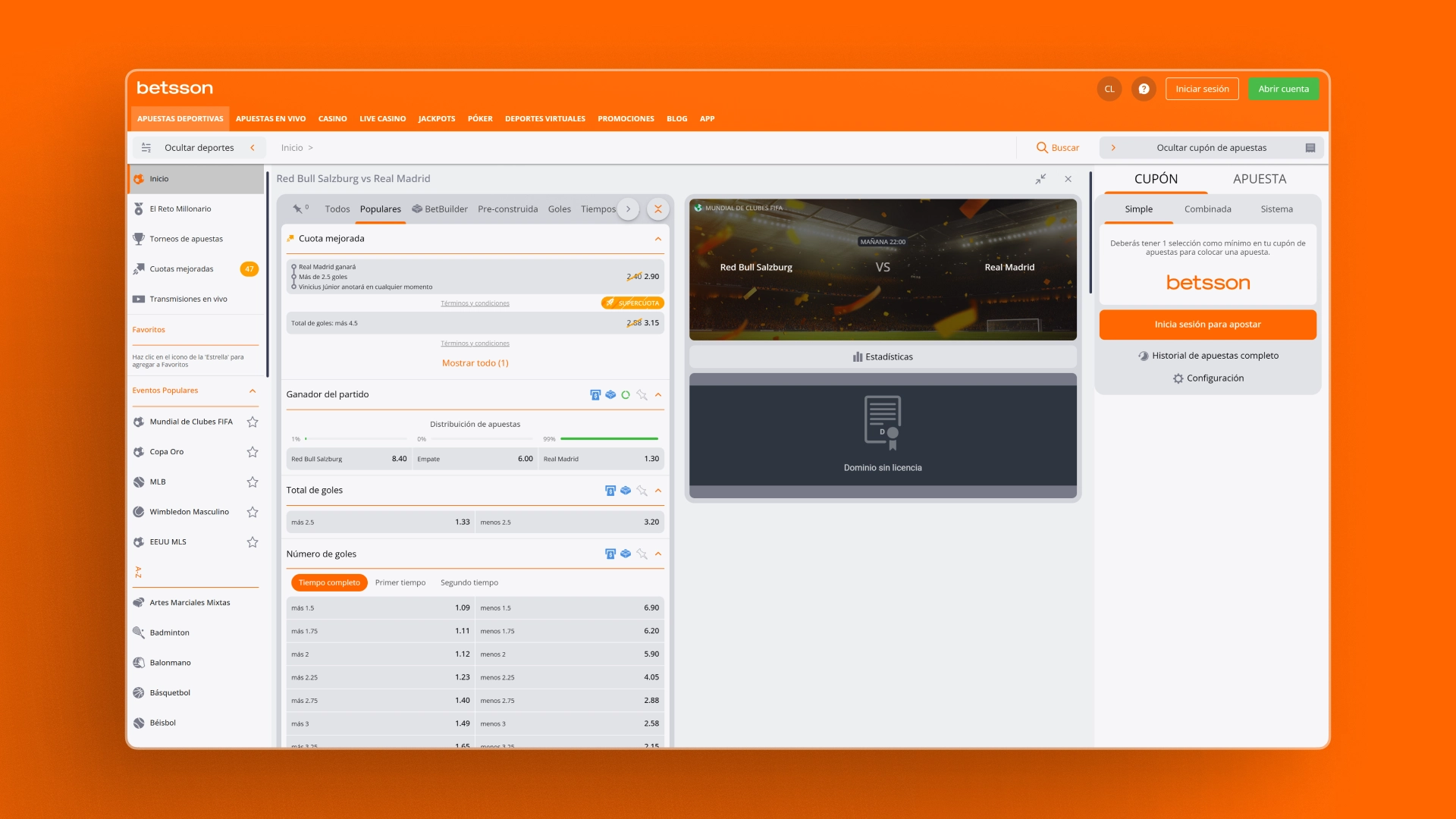Switch to the BetBuilder market tab
The height and width of the screenshot is (819, 1456).
pos(440,209)
